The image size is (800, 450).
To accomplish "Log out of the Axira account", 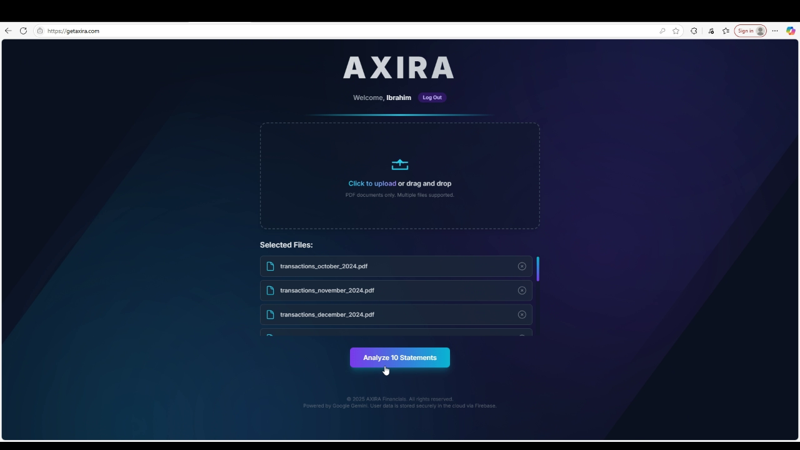I will [432, 97].
